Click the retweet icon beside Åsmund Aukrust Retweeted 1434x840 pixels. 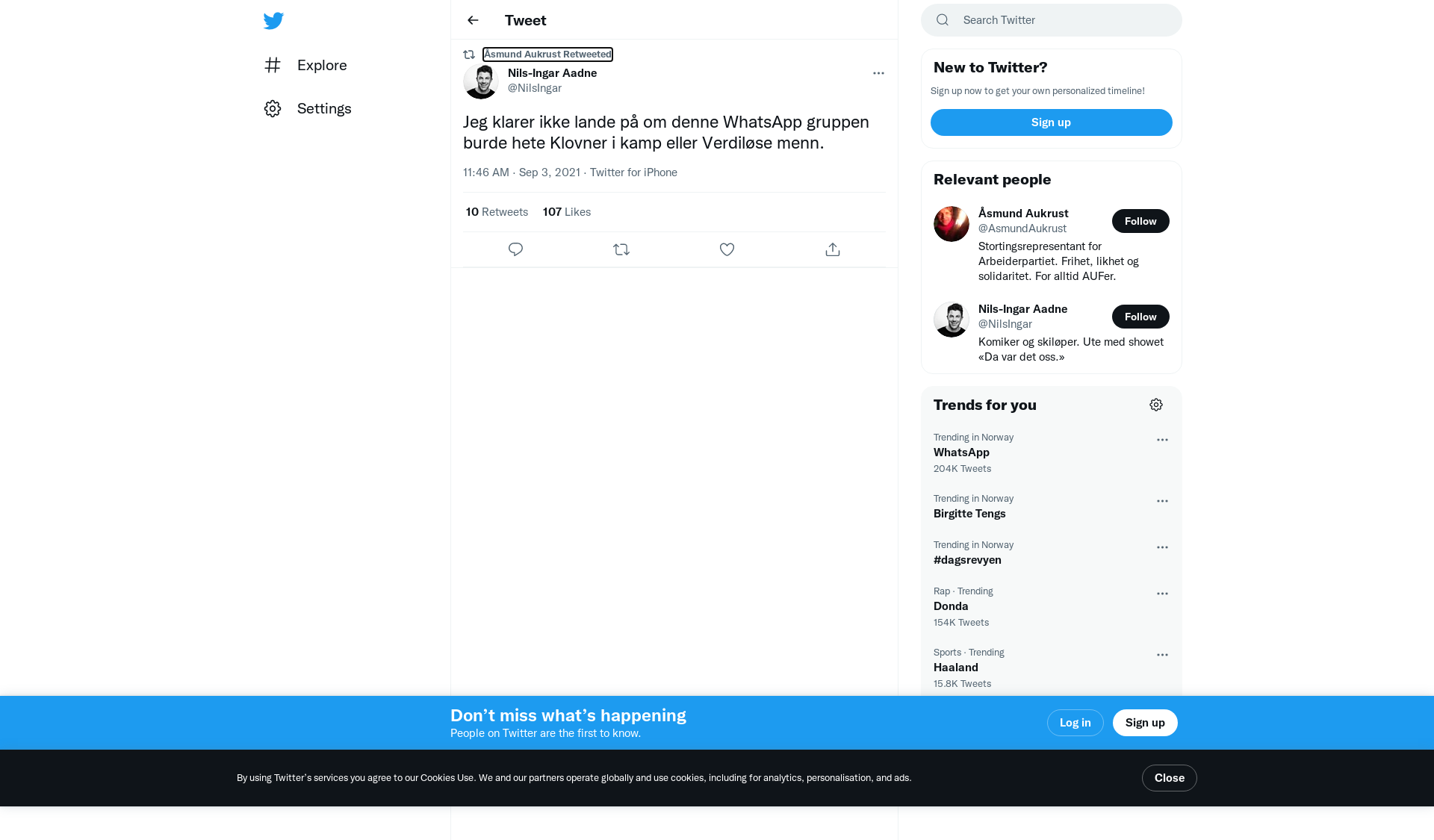tap(469, 55)
